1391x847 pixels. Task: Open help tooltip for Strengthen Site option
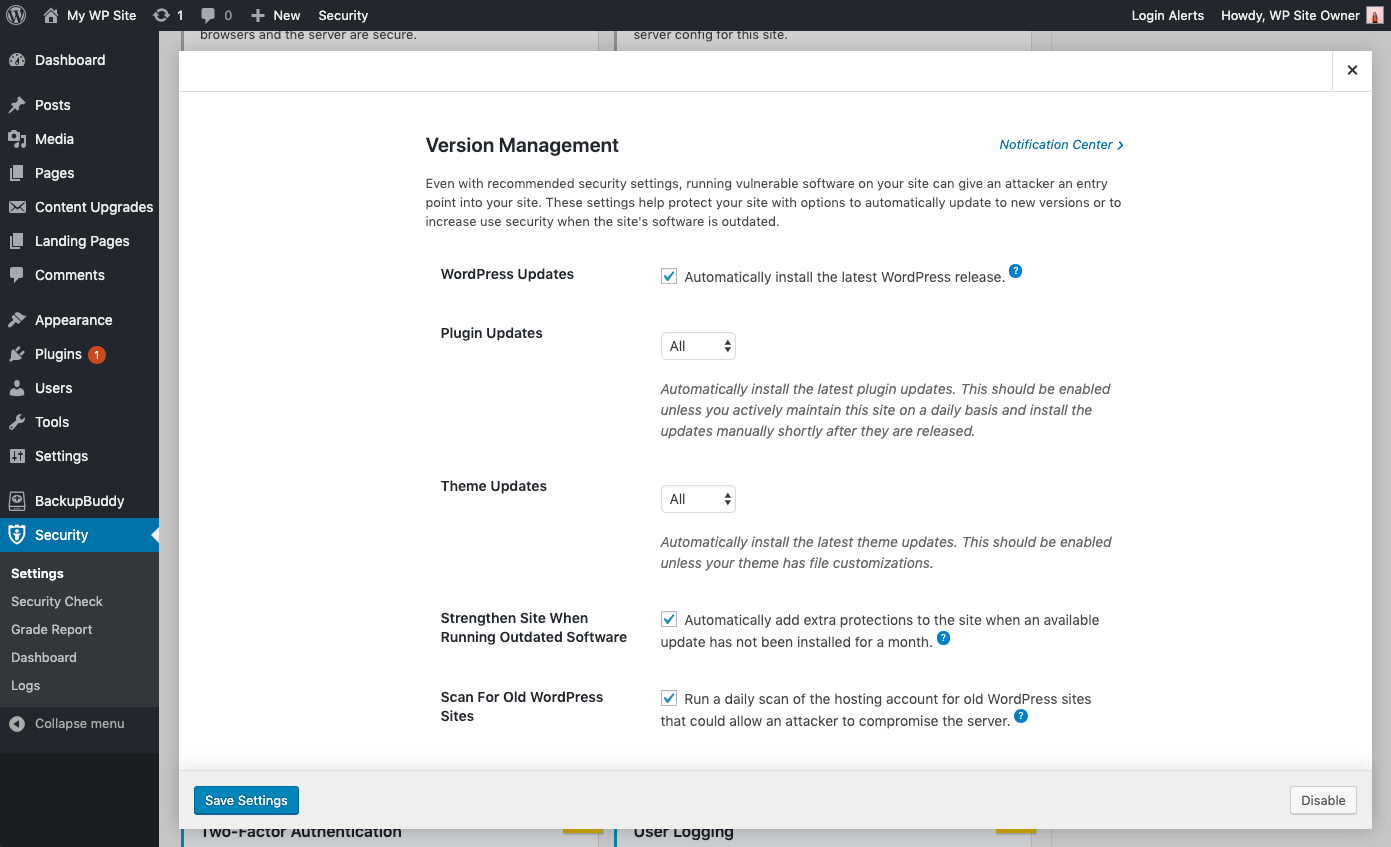(943, 637)
